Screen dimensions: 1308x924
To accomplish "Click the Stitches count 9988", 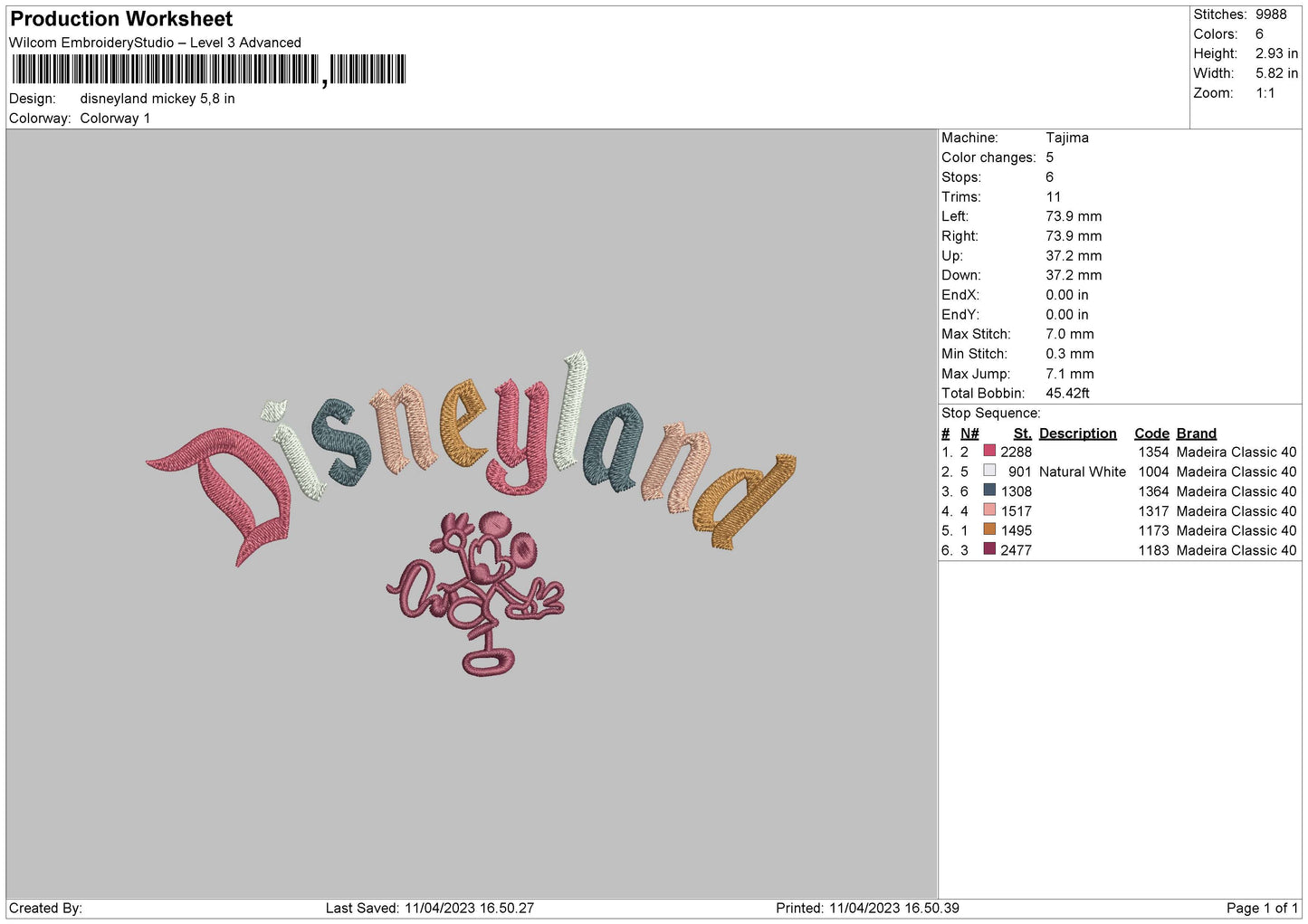I will [1270, 14].
